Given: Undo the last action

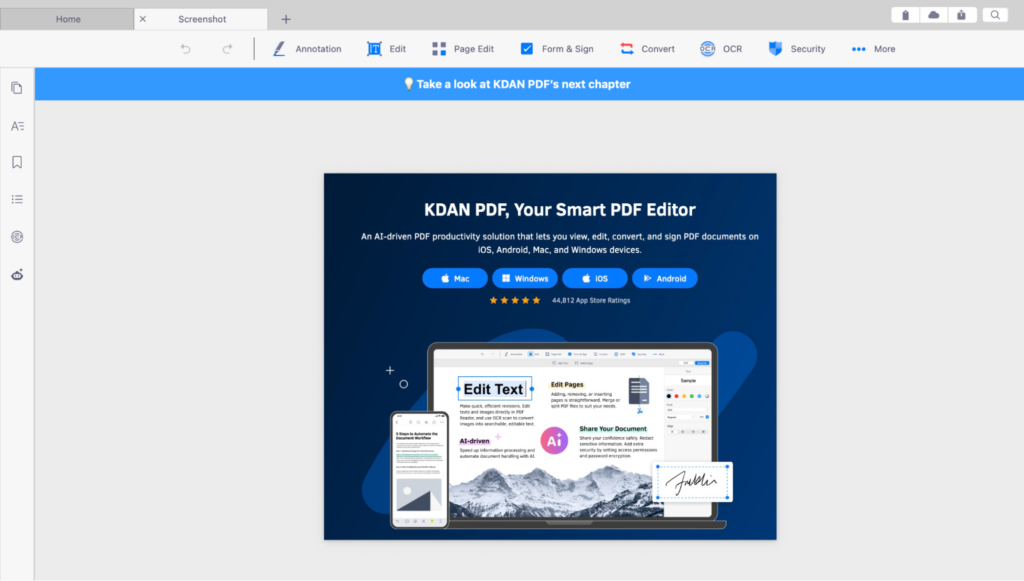Looking at the screenshot, I should point(185,48).
